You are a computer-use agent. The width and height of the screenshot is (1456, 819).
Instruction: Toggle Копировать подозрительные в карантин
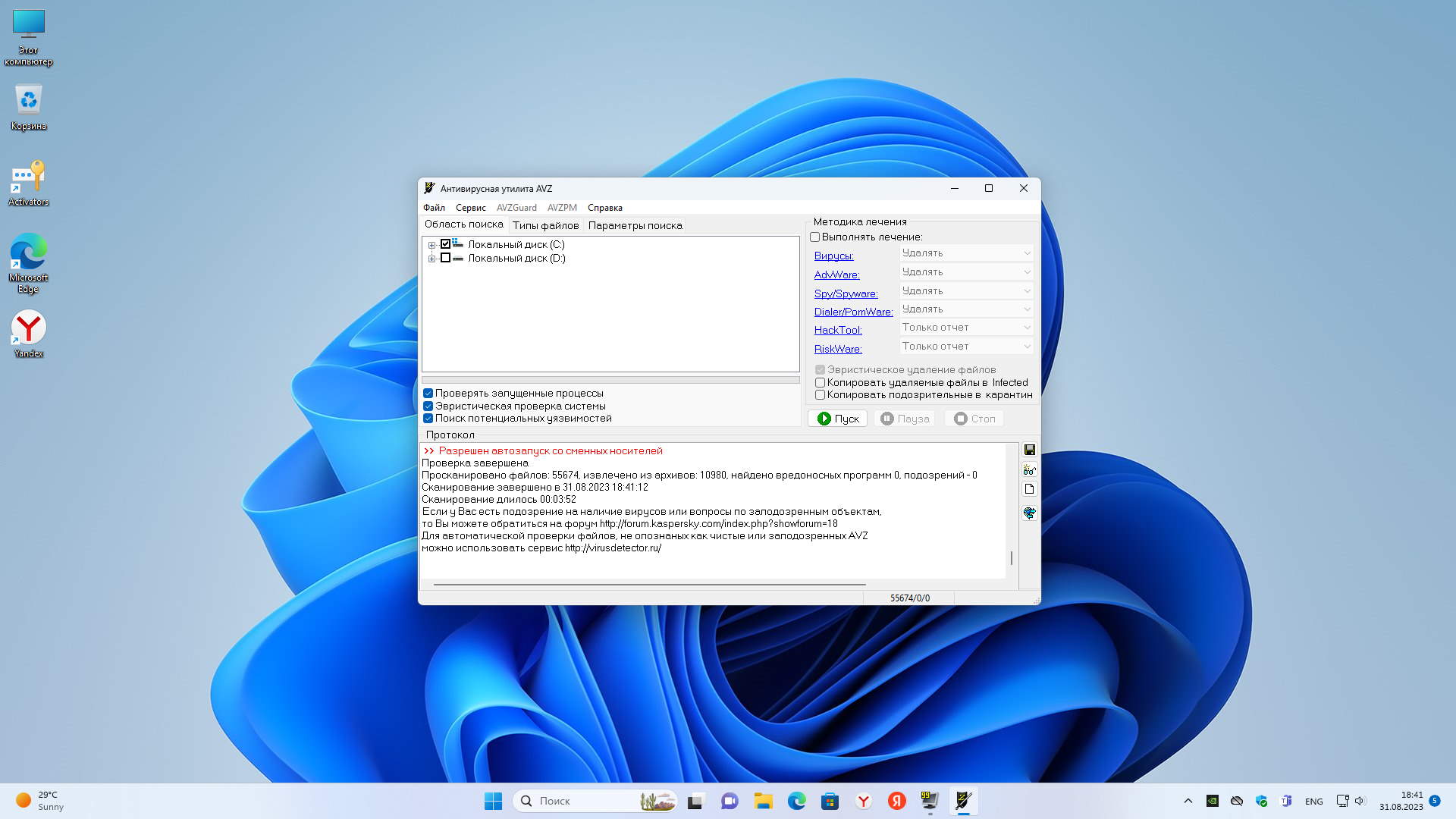(820, 395)
